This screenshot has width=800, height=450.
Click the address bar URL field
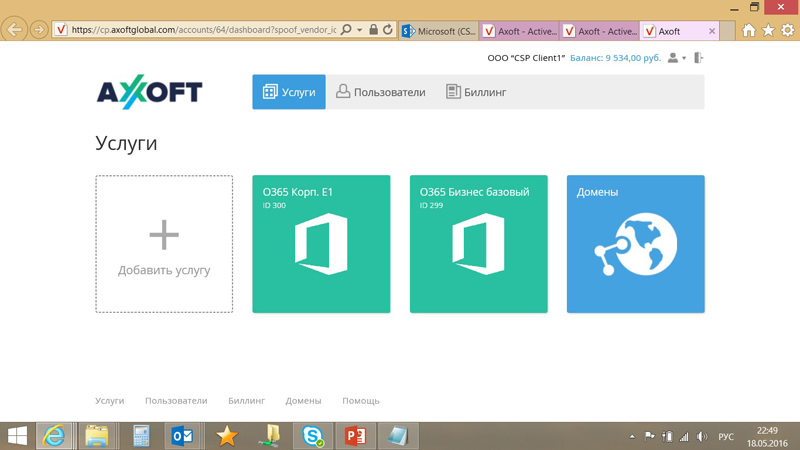click(x=203, y=30)
